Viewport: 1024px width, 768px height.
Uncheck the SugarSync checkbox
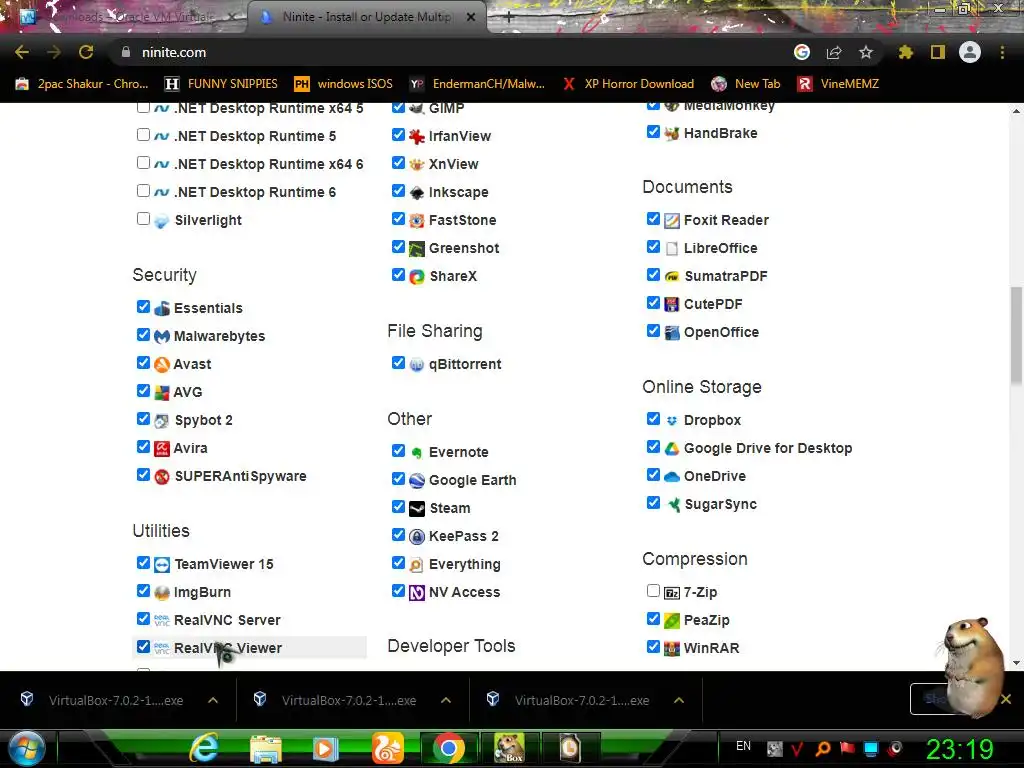coord(653,502)
